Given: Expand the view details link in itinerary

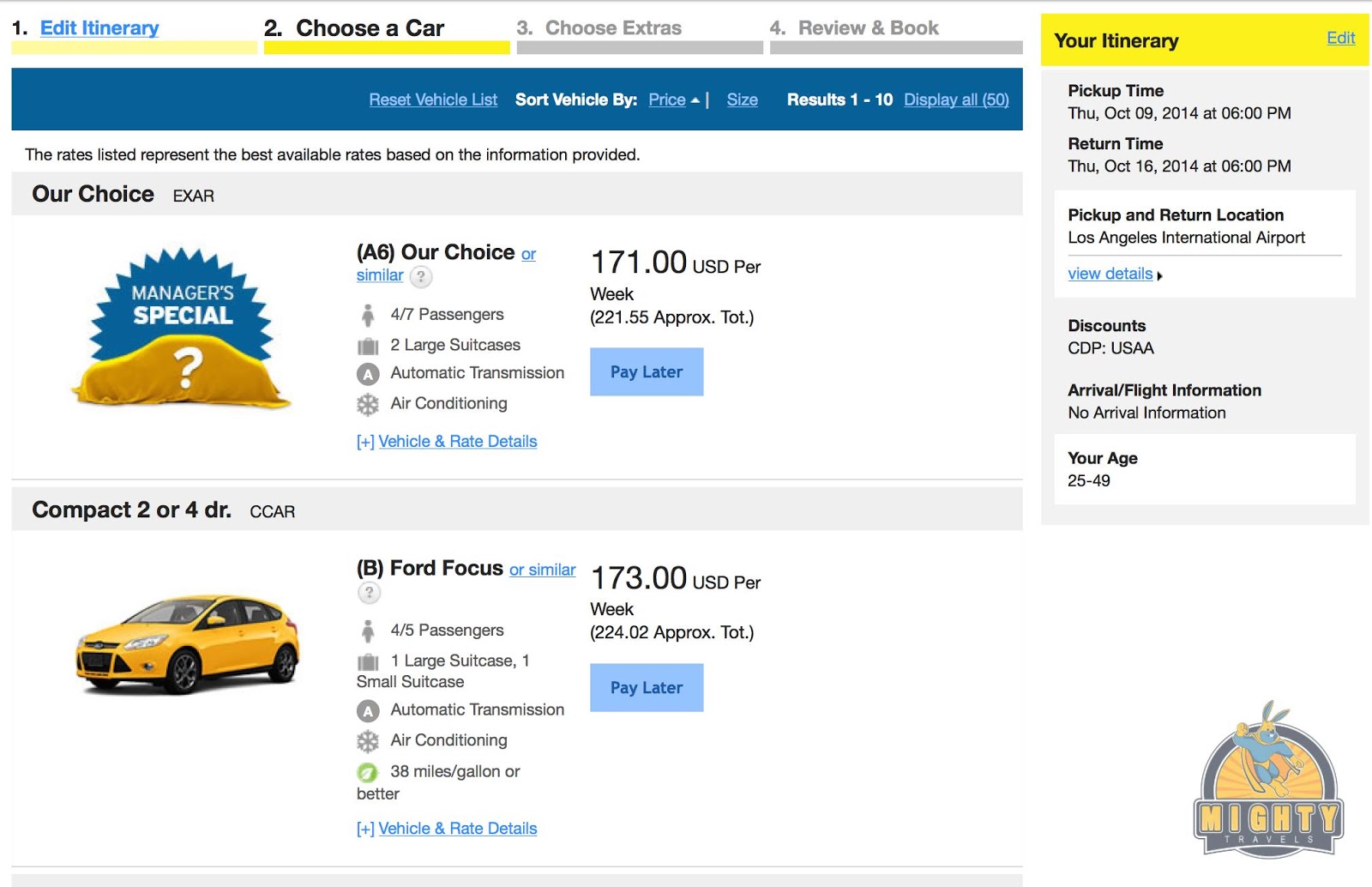Looking at the screenshot, I should click(1110, 274).
